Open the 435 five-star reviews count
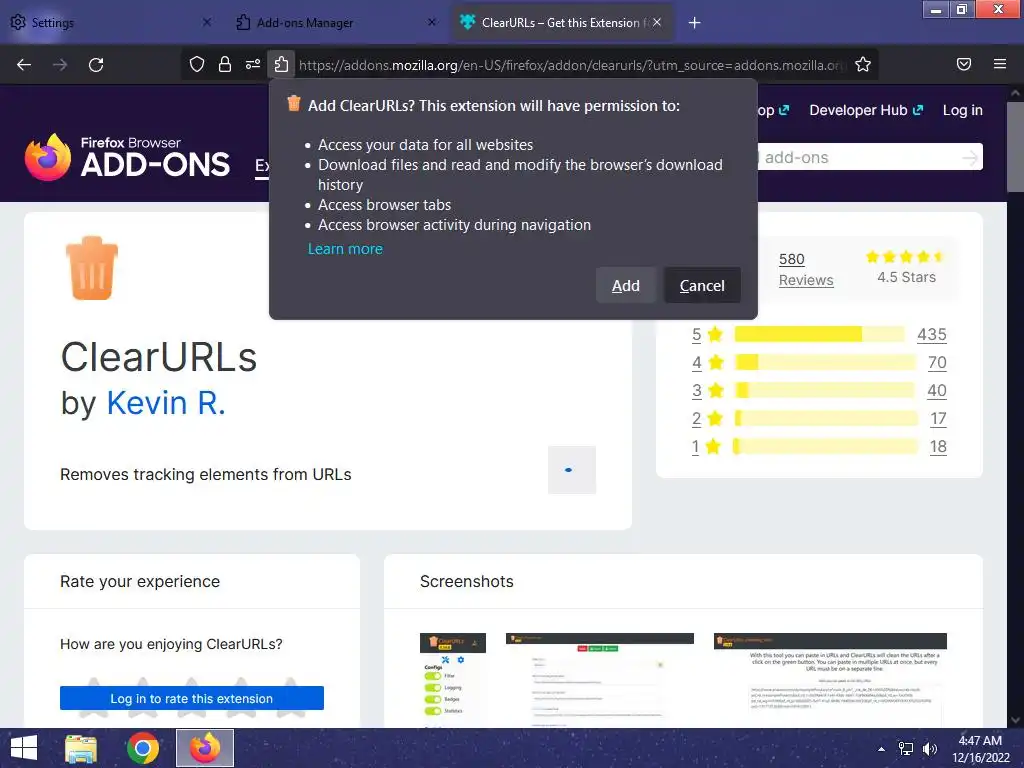 (x=931, y=334)
